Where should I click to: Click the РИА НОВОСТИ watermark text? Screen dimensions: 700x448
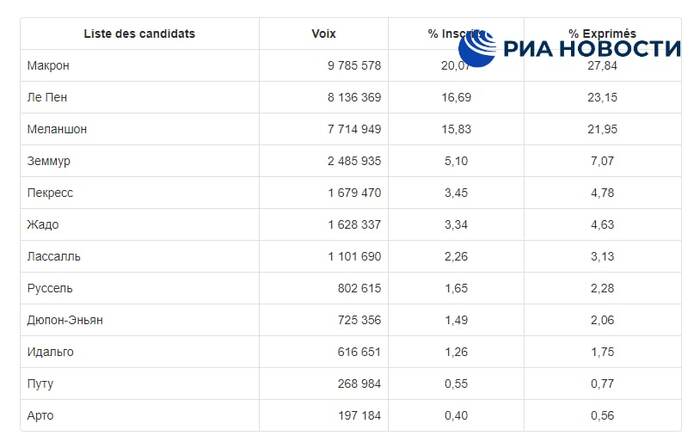tap(590, 48)
